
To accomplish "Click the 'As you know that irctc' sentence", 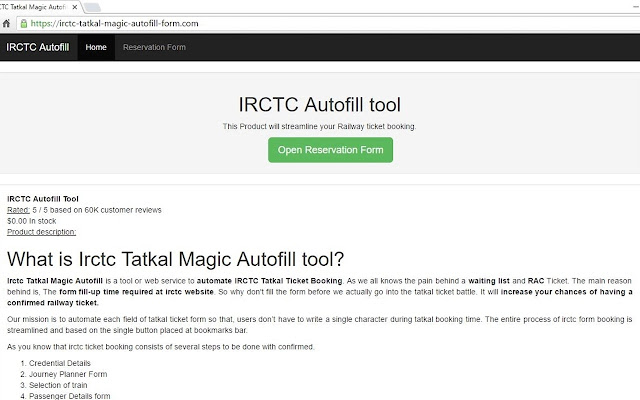I will point(161,347).
